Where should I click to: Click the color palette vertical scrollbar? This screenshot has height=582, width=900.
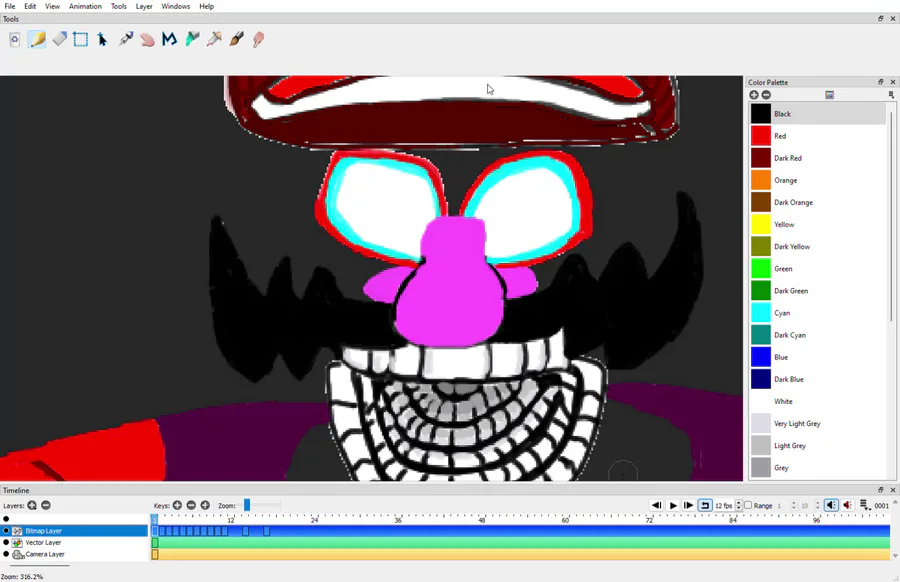click(891, 217)
